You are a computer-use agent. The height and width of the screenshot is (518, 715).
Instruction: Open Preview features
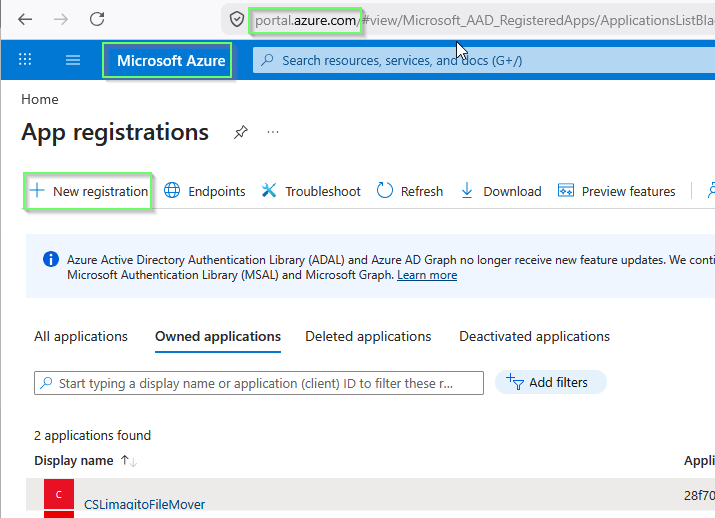pos(617,192)
